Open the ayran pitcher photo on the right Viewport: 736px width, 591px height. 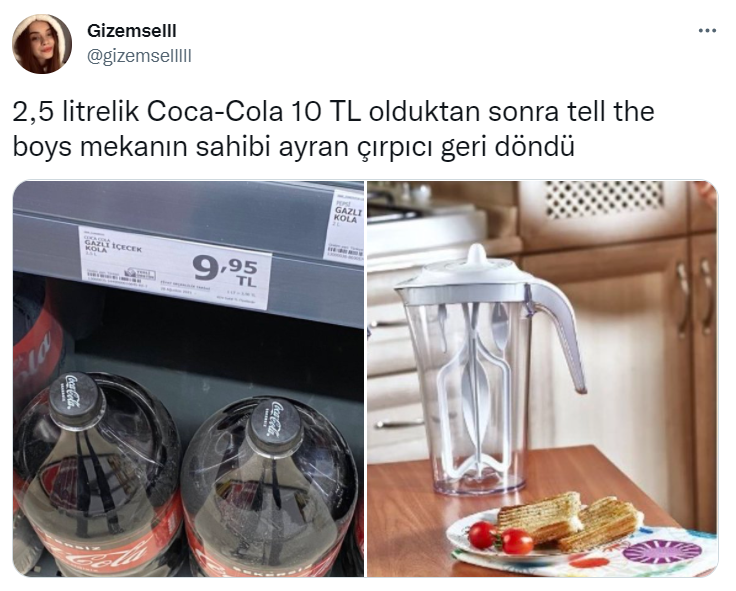tap(542, 379)
